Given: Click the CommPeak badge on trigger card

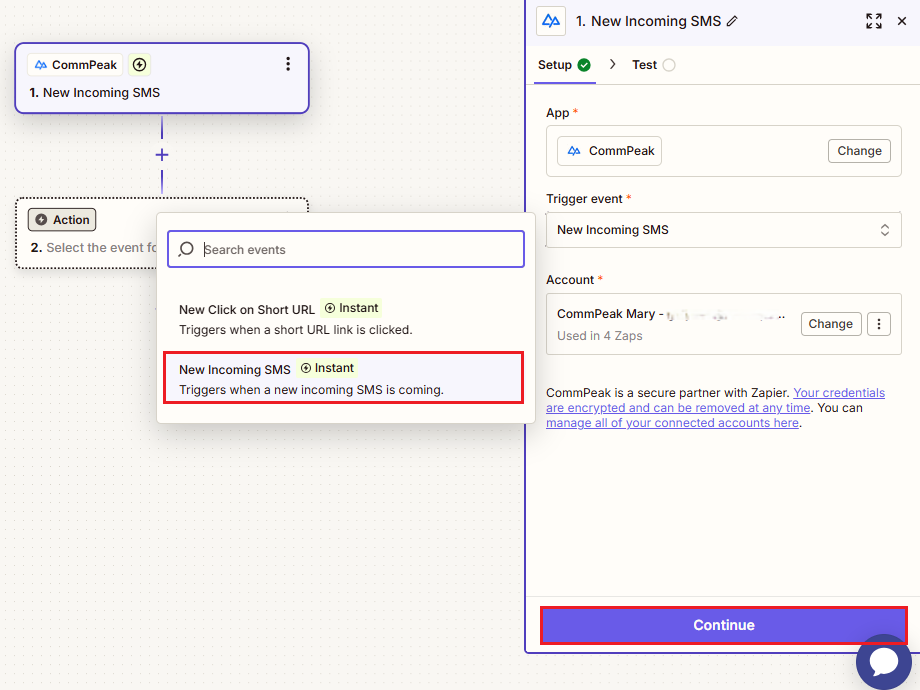Looking at the screenshot, I should 76,65.
